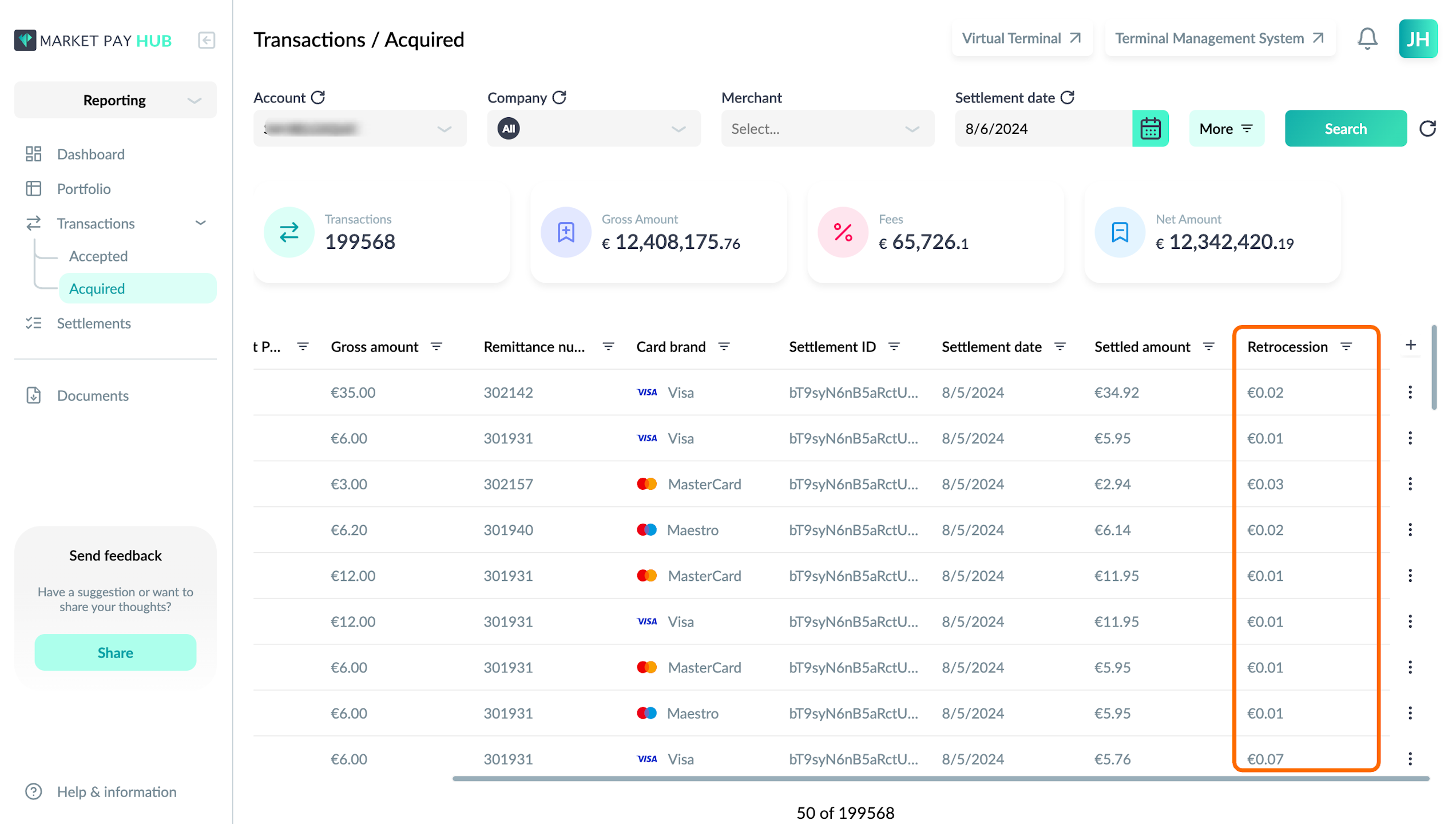Filter the Card brand column
1456x824 pixels.
point(724,347)
